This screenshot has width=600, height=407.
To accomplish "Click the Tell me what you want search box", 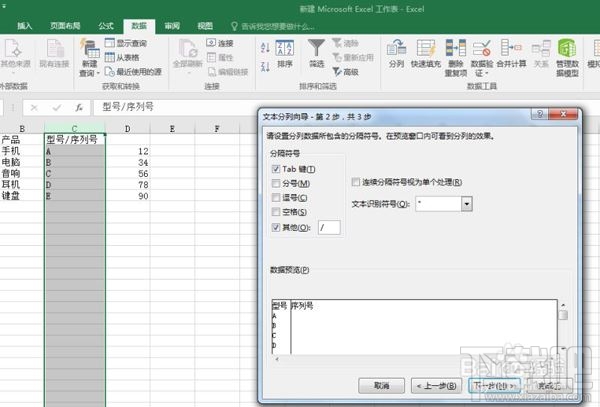I will [273, 26].
